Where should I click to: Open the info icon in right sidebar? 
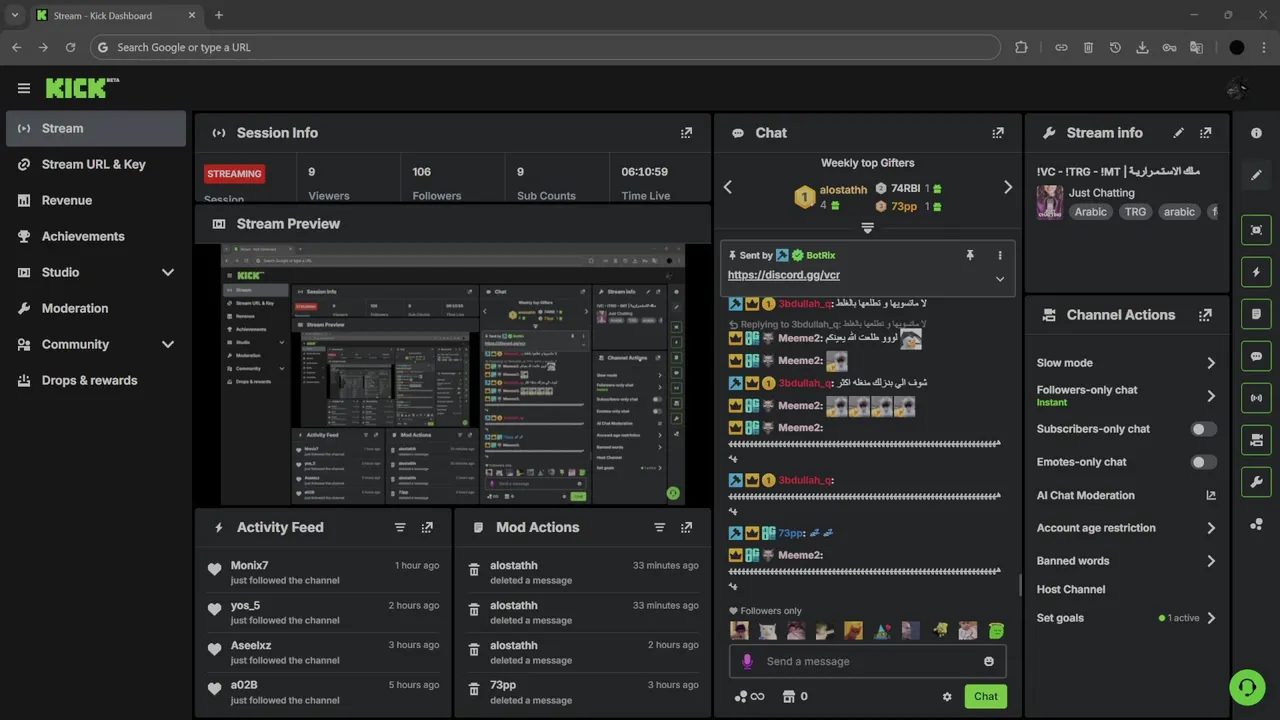[x=1257, y=133]
